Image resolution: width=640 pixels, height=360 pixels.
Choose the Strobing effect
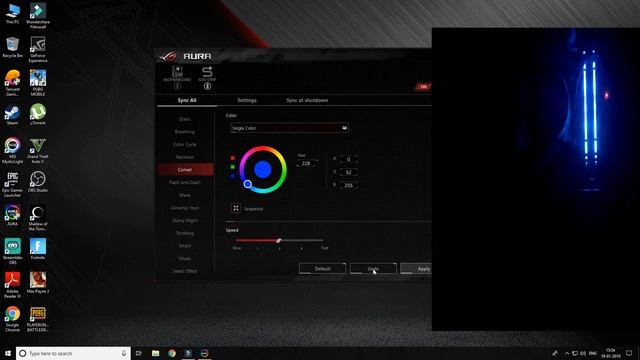tap(185, 233)
